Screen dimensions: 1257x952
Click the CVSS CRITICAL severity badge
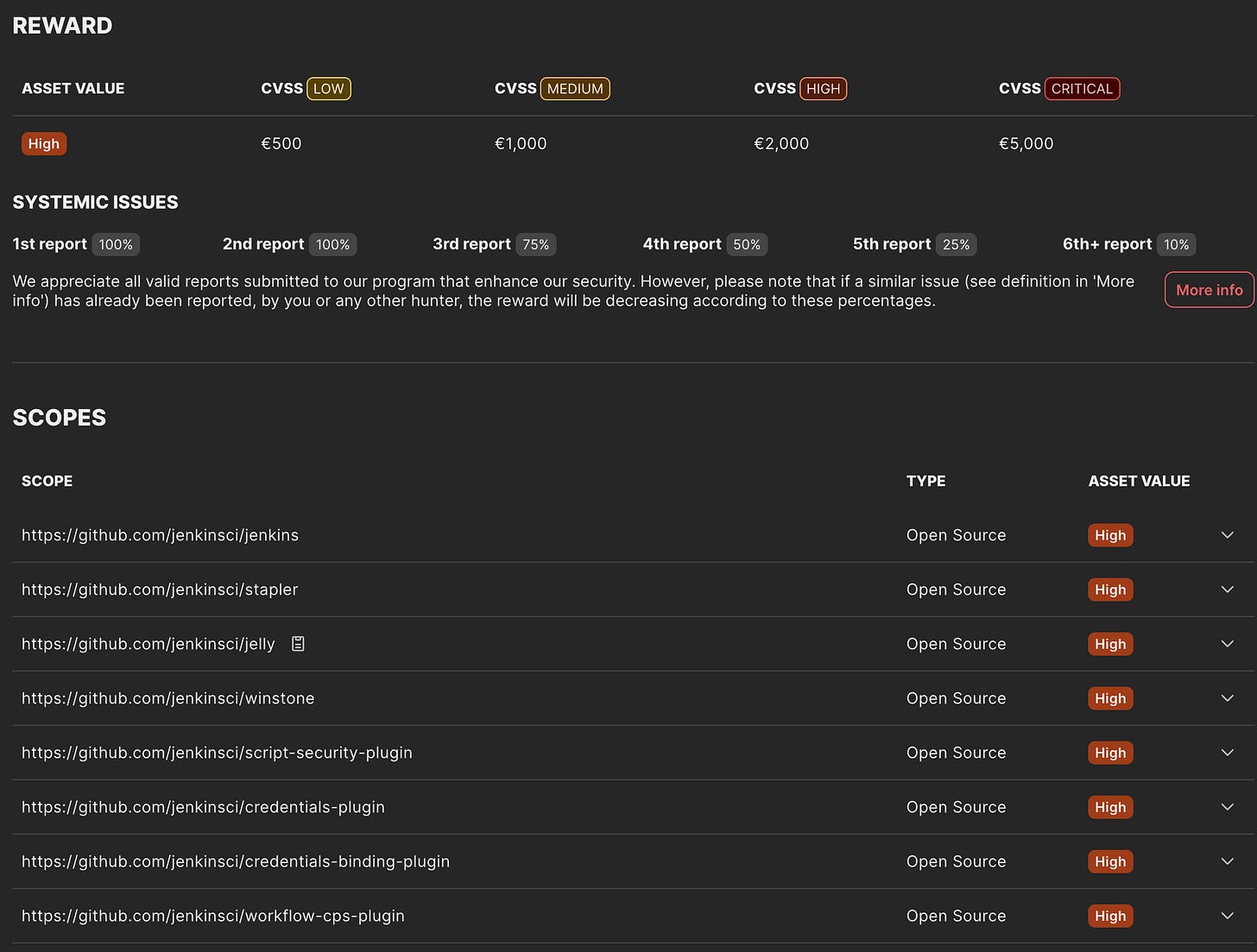[x=1082, y=89]
